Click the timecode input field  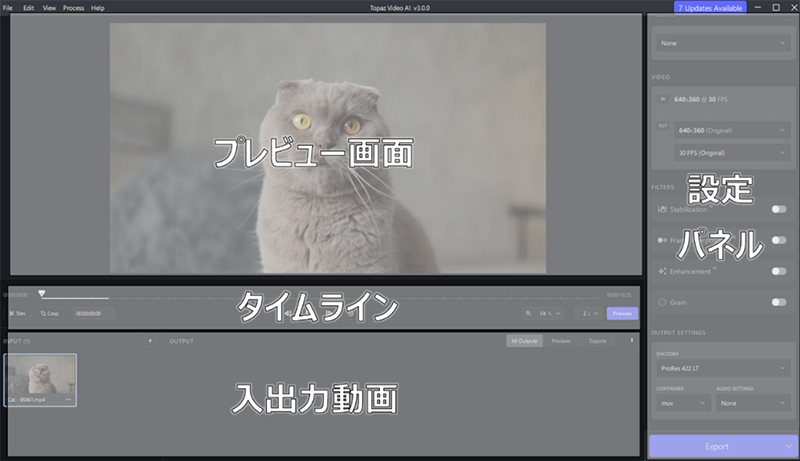point(93,313)
